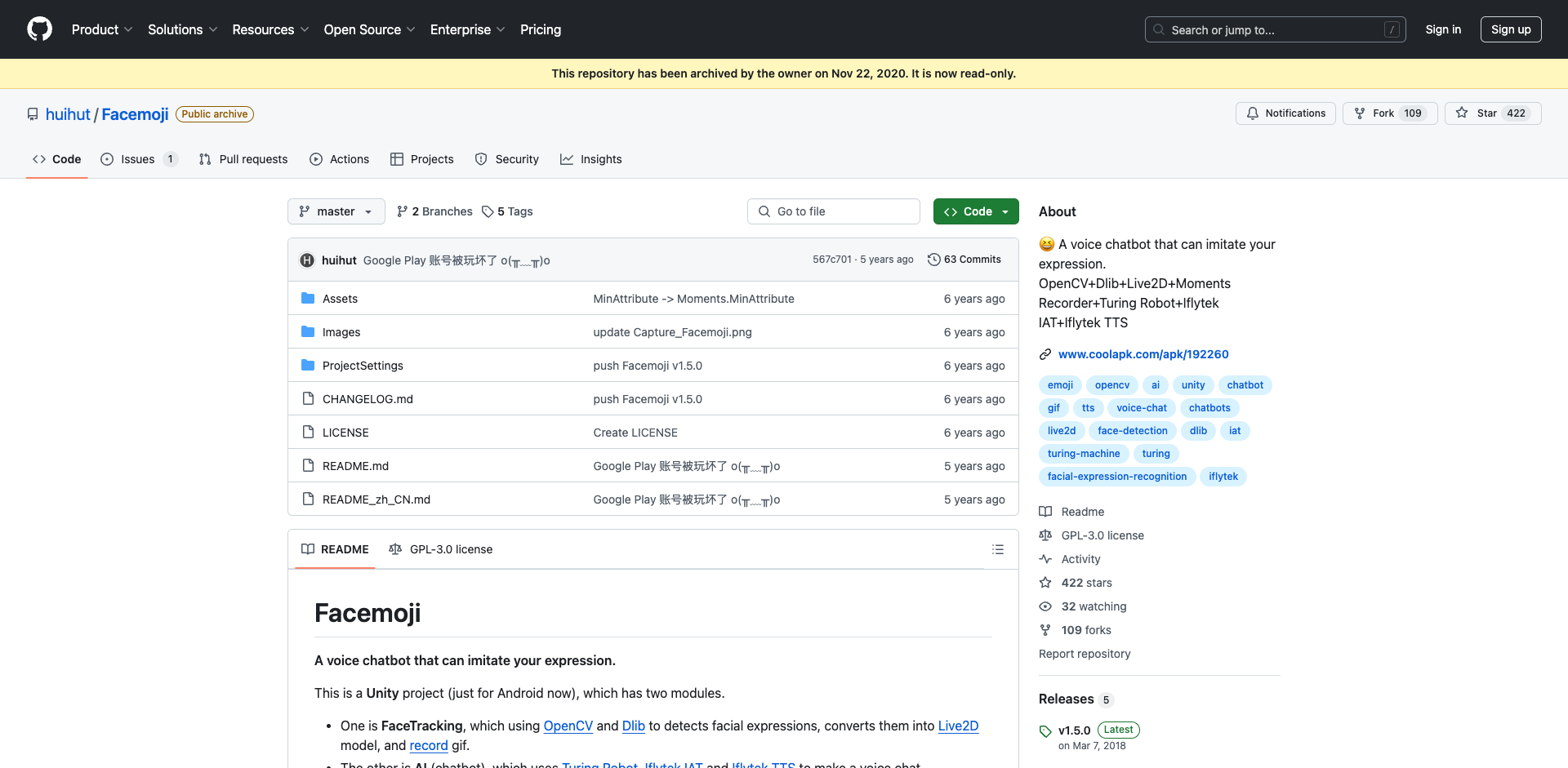
Task: Click the unity topic tag
Action: (x=1193, y=385)
